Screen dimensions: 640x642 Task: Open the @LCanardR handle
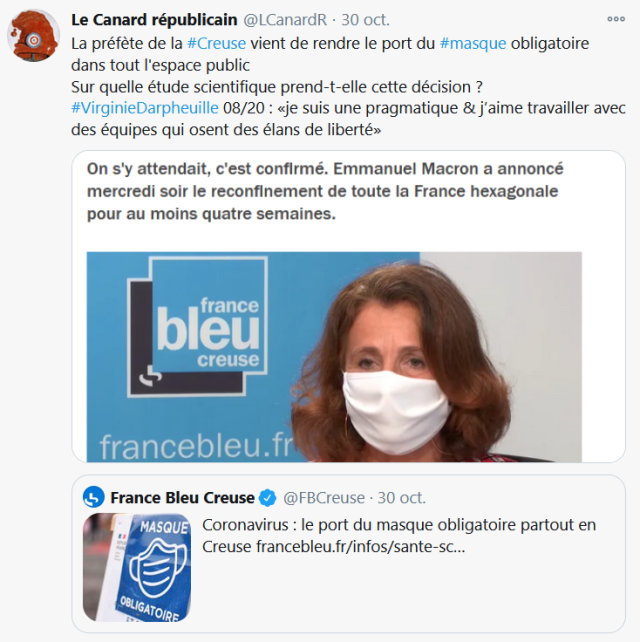285,20
